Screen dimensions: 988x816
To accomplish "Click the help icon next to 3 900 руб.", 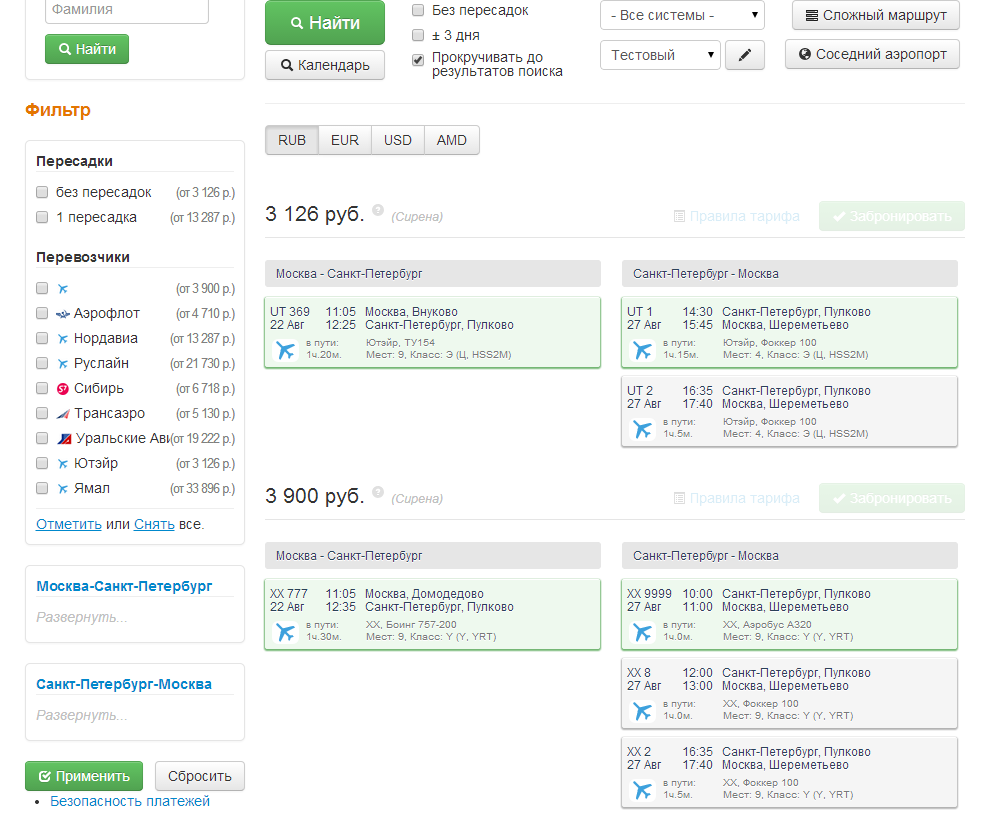I will [x=378, y=491].
